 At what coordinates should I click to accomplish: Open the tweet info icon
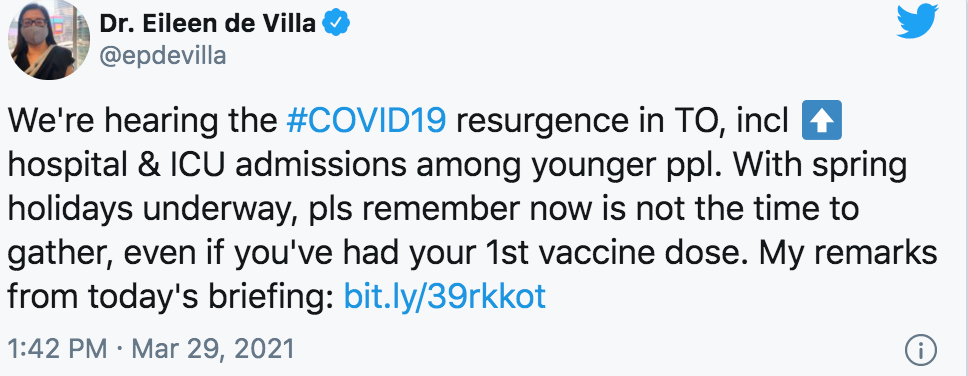click(x=920, y=351)
